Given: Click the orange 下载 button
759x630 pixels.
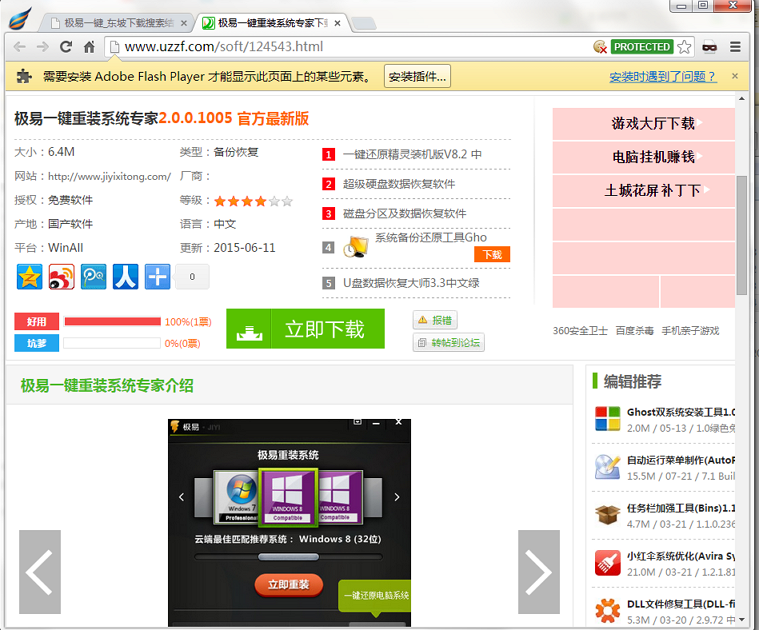Looking at the screenshot, I should coord(492,254).
